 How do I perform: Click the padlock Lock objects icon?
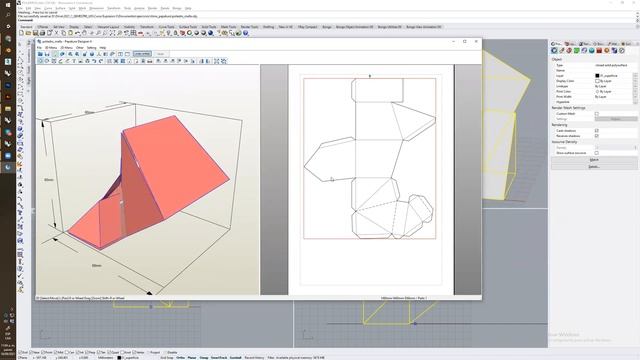click(x=176, y=33)
